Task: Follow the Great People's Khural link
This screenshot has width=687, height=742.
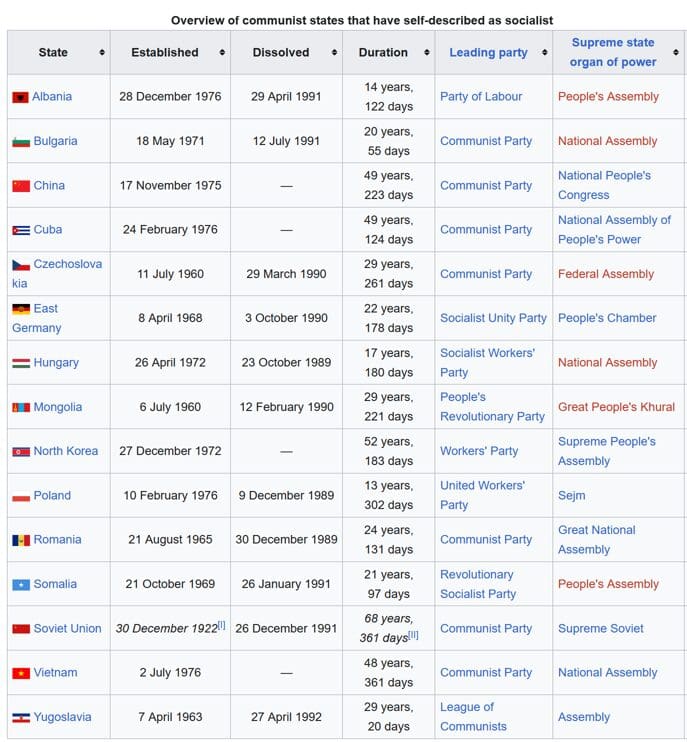Action: (x=616, y=408)
